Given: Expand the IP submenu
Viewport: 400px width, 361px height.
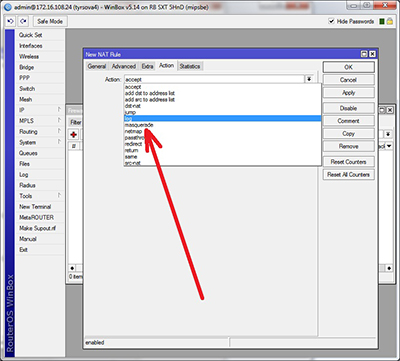Looking at the screenshot, I should (x=40, y=110).
